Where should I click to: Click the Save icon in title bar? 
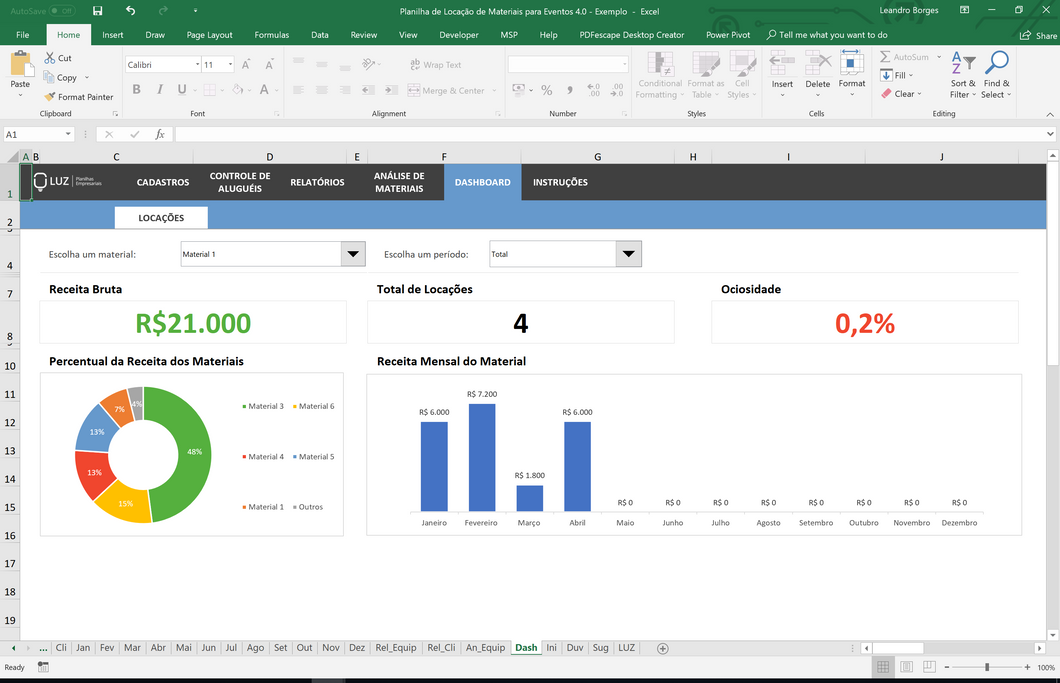(97, 10)
